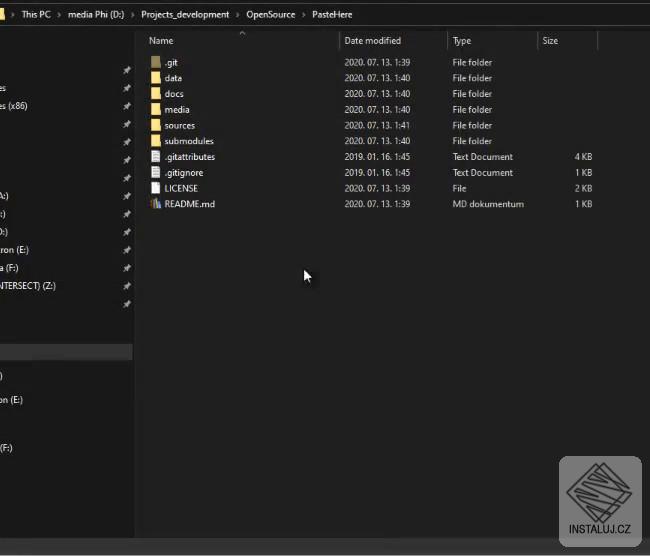
Task: Click pin icon beside (F:) drive entry
Action: 127,268
